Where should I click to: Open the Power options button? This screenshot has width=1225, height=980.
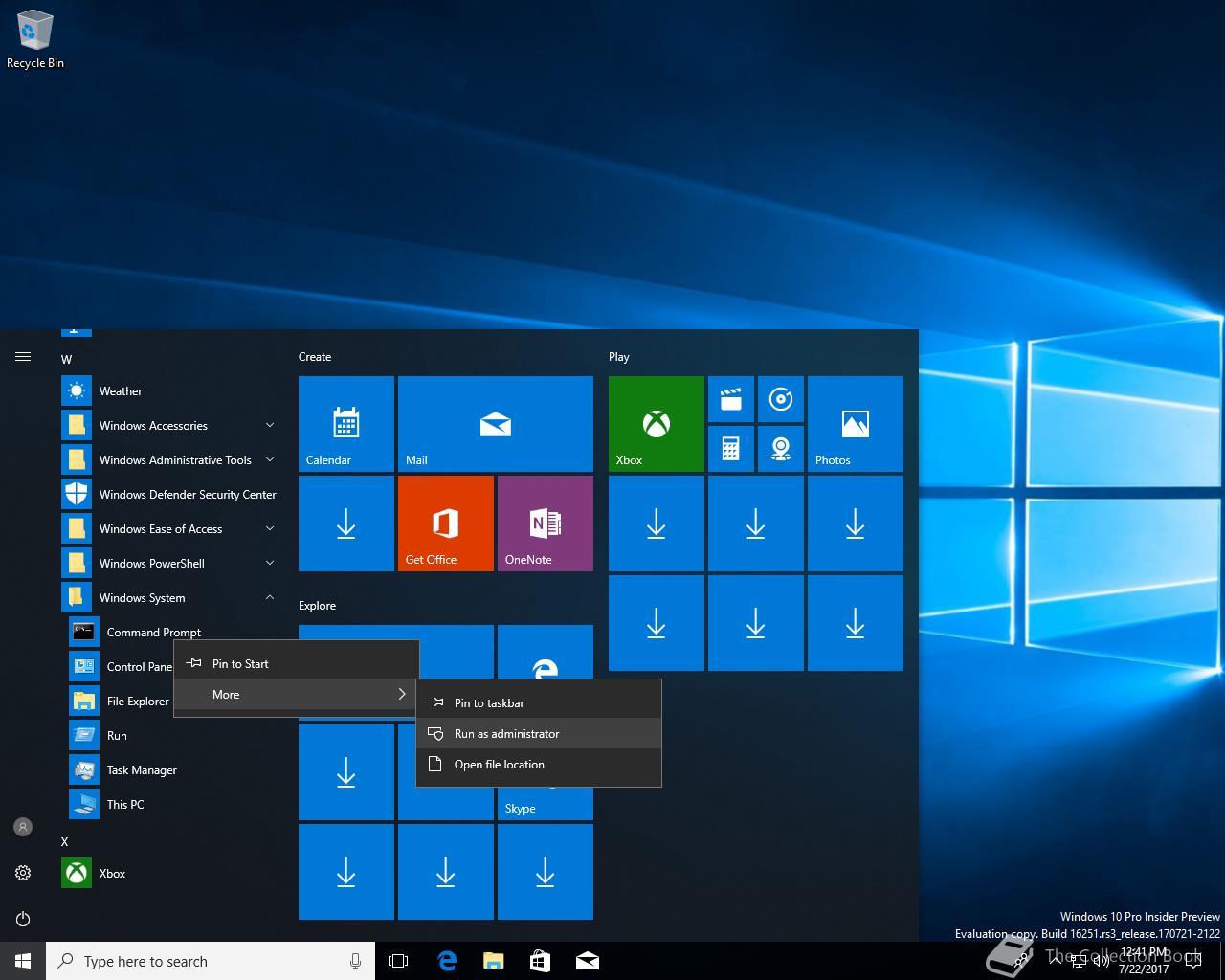point(23,919)
